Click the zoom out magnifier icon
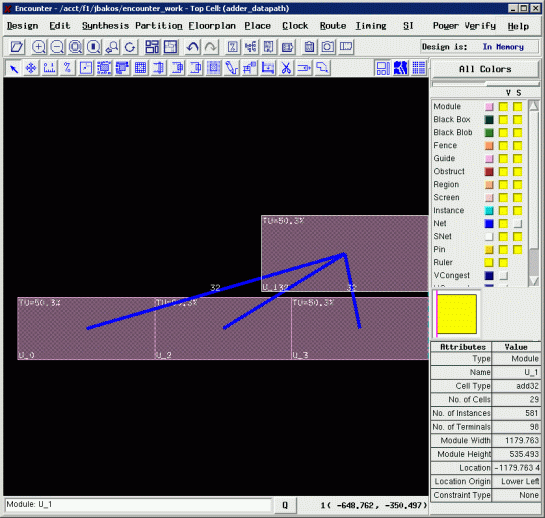 coord(57,47)
